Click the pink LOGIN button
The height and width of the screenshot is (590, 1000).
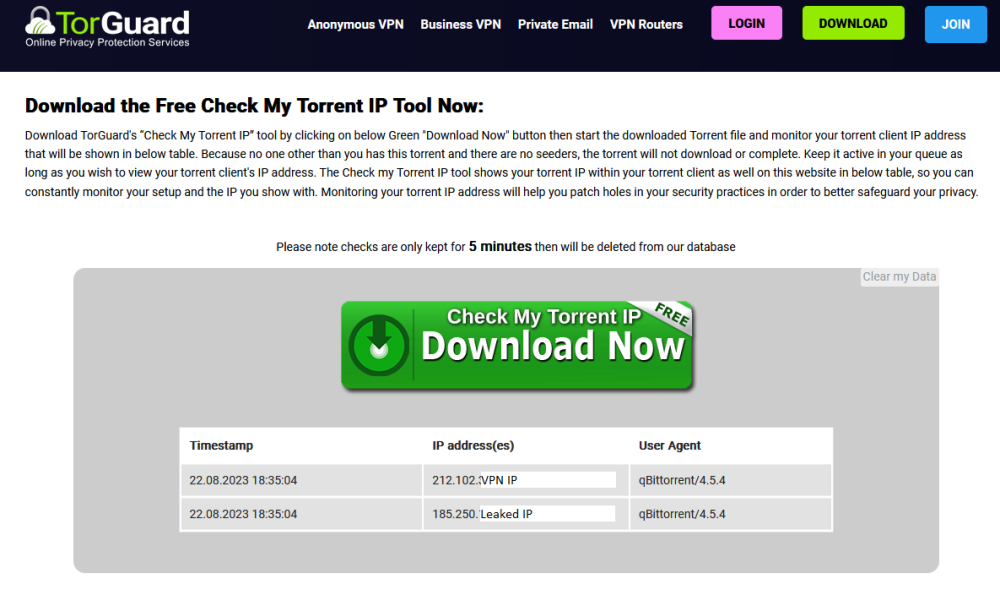(x=746, y=24)
